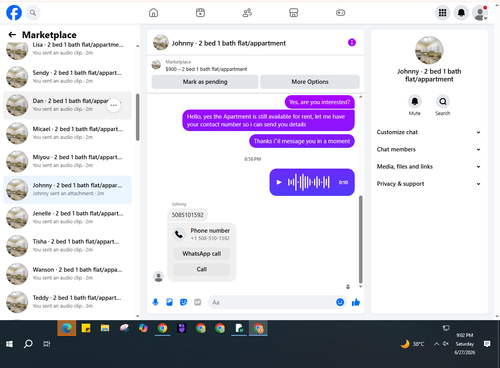Play the audio clip message
Viewport: 500px width, 368px height.
pyautogui.click(x=279, y=182)
